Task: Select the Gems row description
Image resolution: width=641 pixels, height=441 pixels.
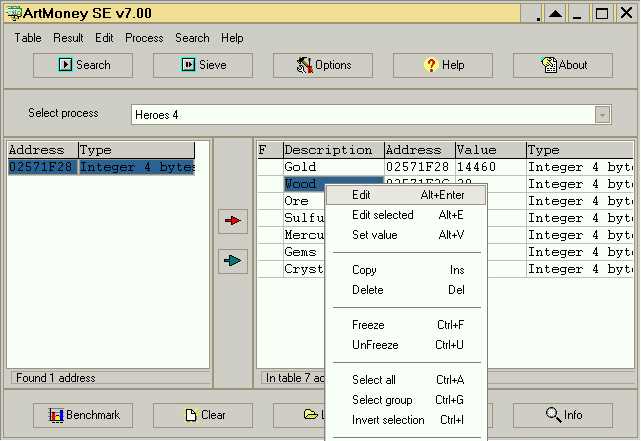Action: [304, 252]
